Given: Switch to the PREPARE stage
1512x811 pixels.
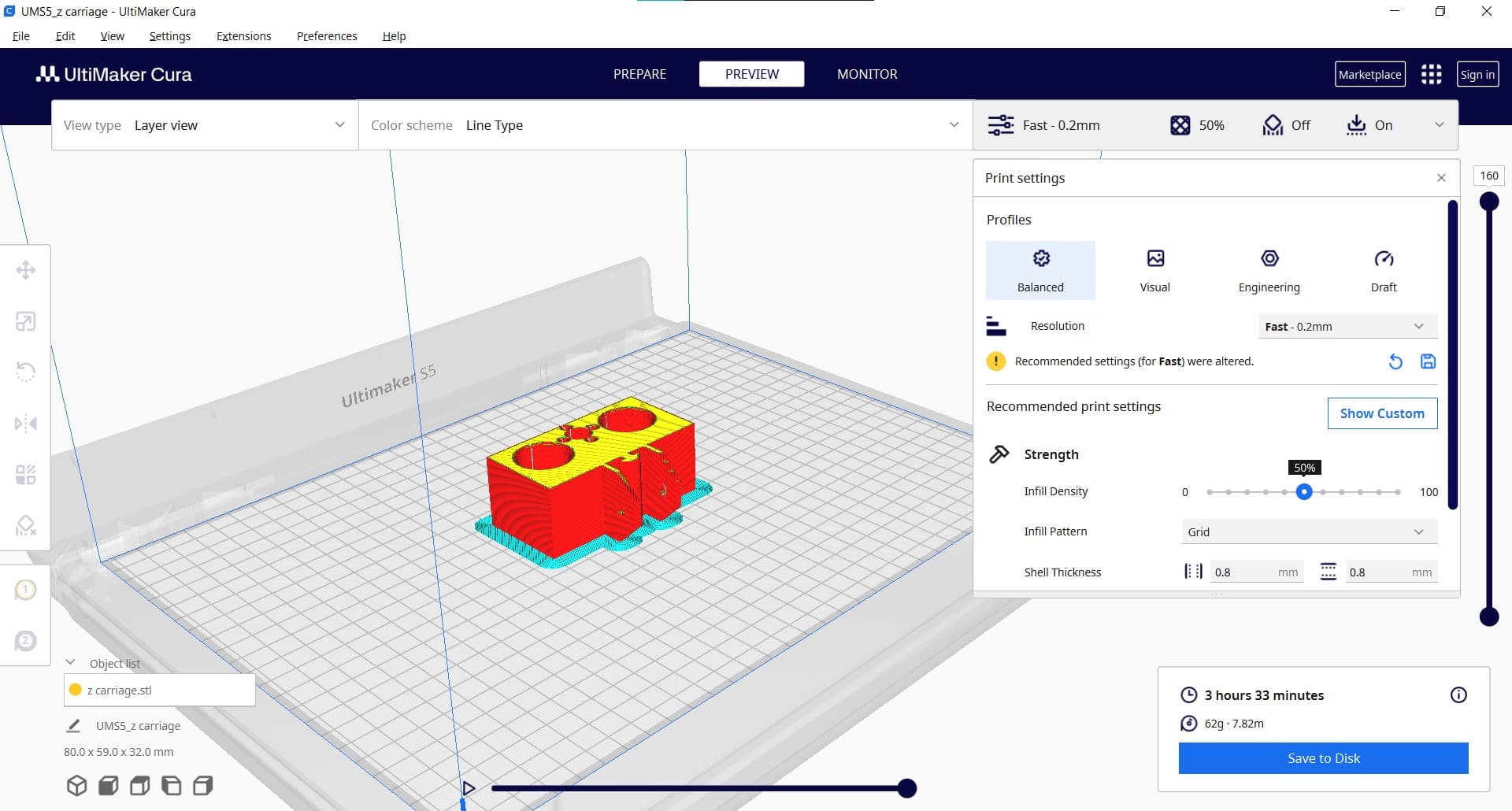Looking at the screenshot, I should point(639,74).
